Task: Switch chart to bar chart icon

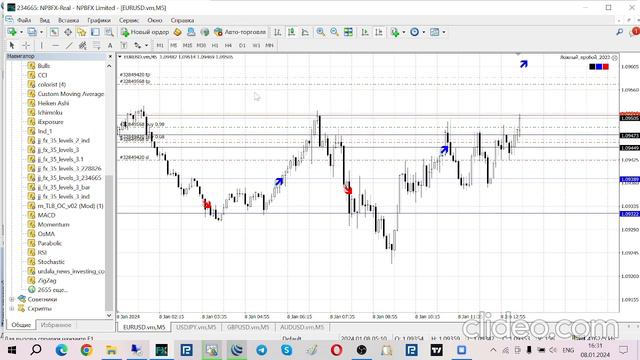Action: [278, 32]
